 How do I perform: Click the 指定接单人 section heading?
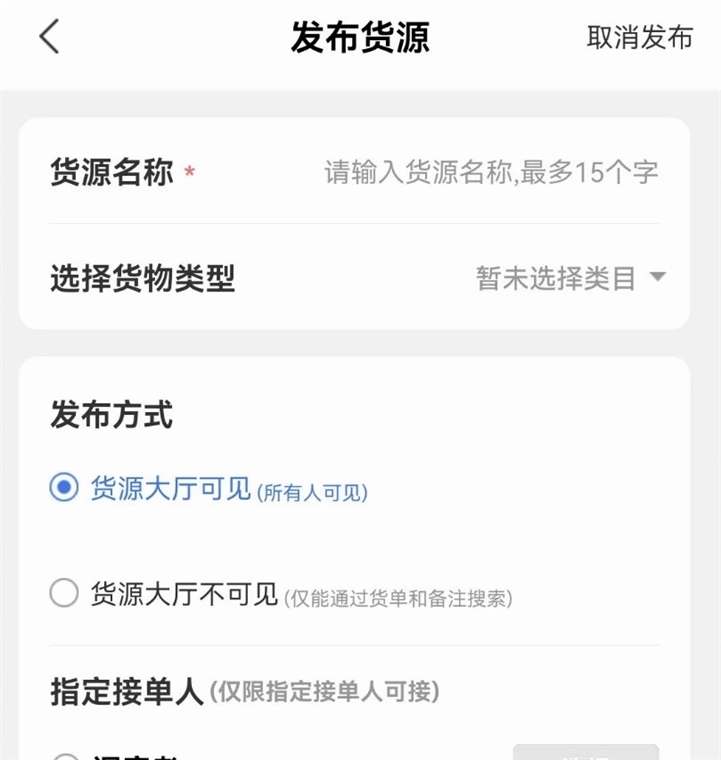[127, 691]
